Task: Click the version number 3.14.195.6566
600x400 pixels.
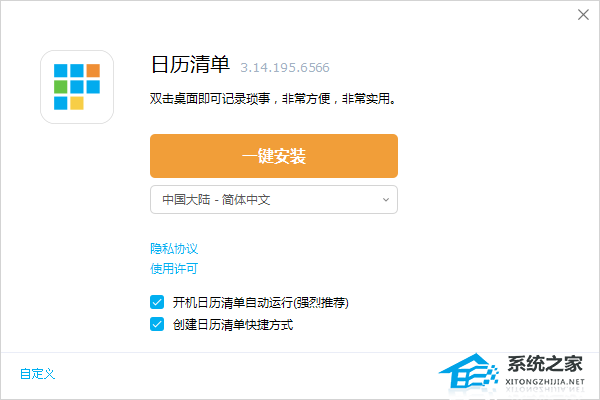Action: pos(285,68)
